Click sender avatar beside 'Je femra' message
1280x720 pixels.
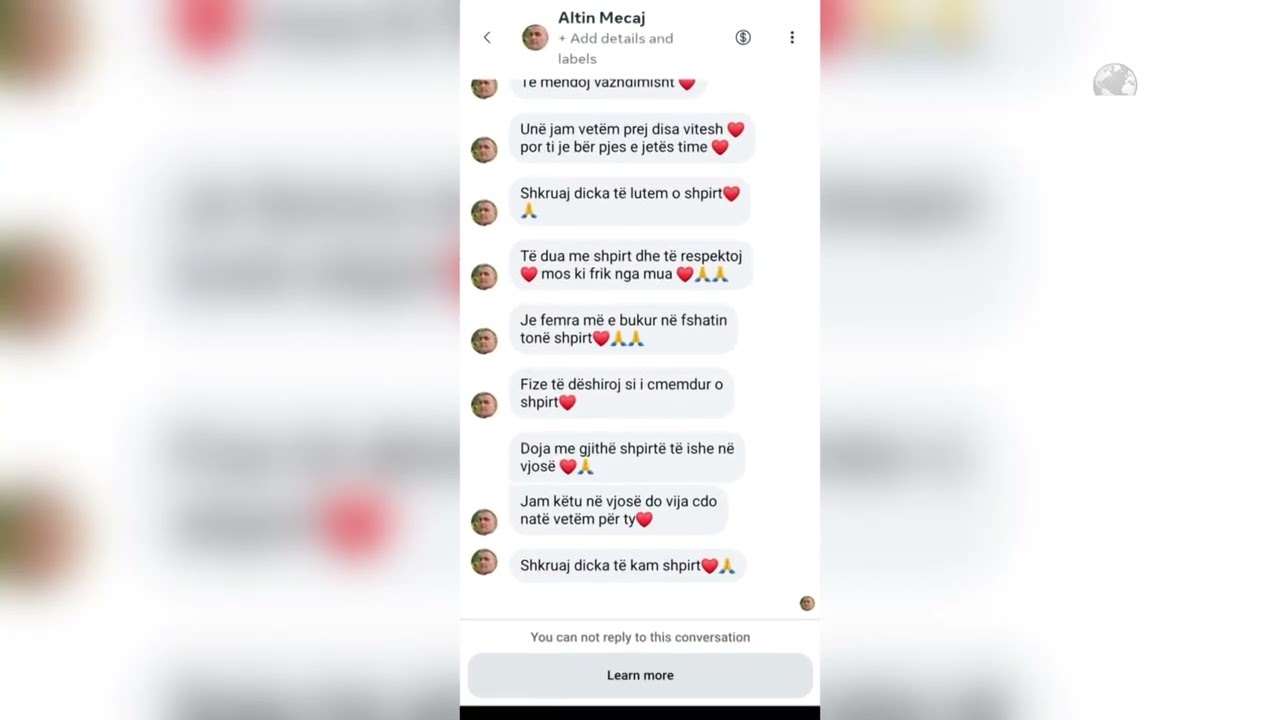(x=484, y=340)
